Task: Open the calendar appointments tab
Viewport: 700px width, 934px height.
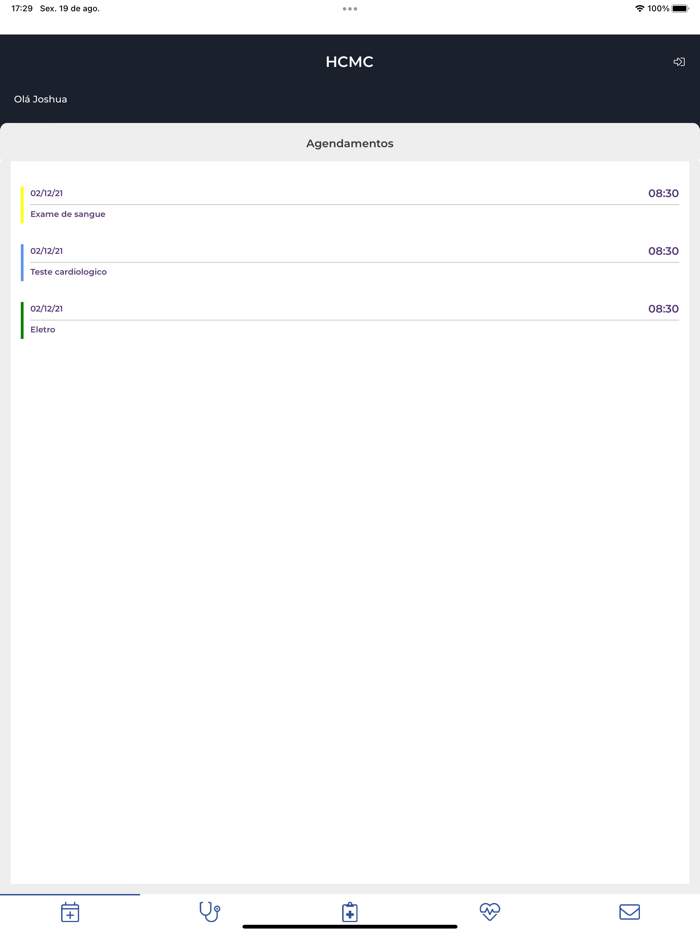Action: click(x=70, y=911)
